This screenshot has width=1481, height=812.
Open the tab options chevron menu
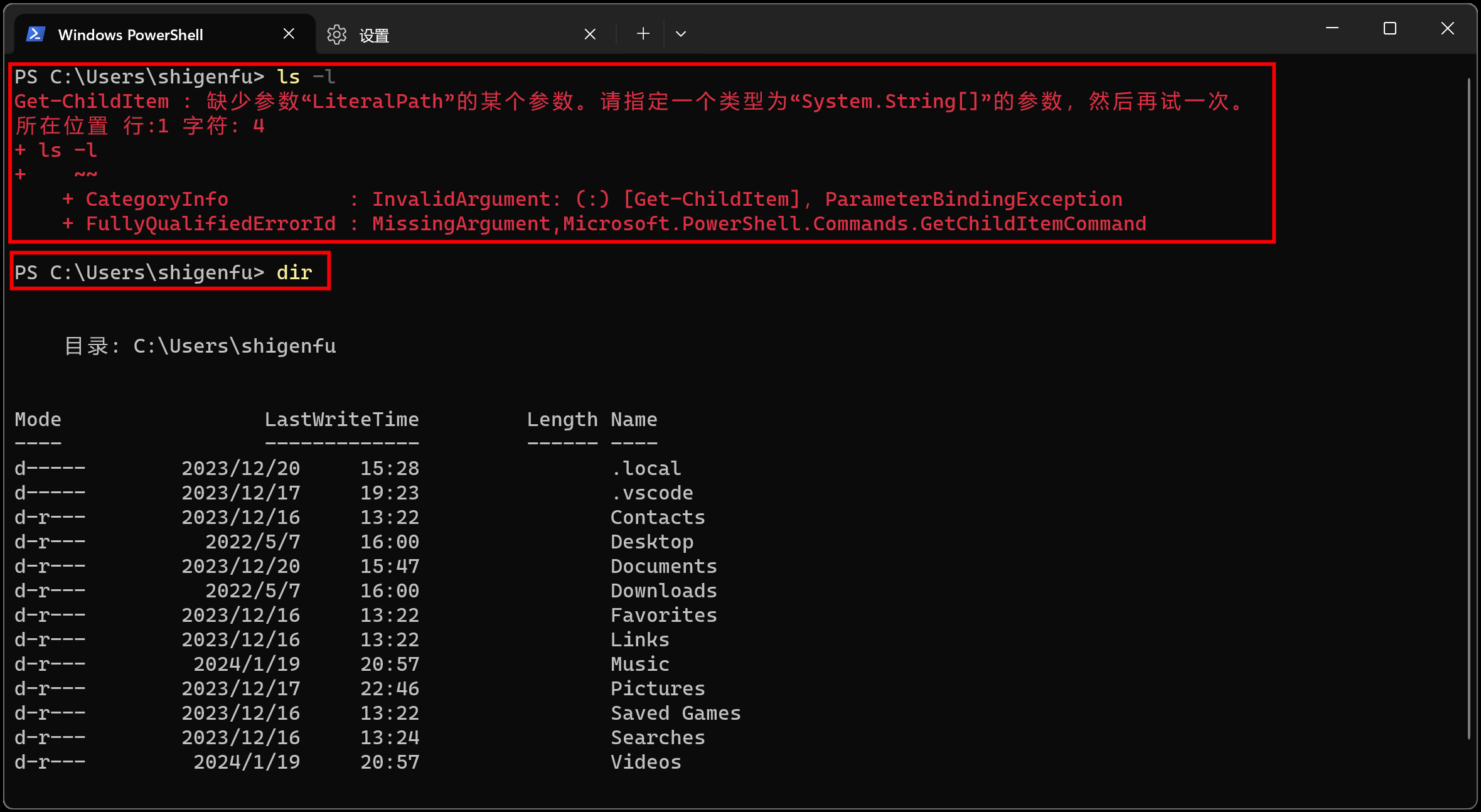tap(680, 34)
